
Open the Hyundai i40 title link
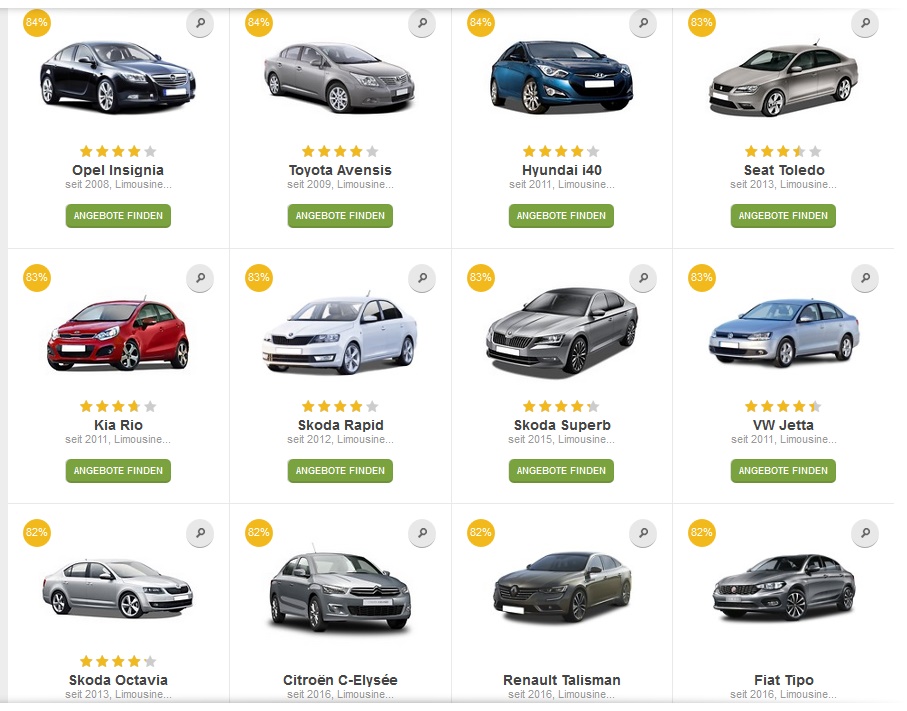562,170
